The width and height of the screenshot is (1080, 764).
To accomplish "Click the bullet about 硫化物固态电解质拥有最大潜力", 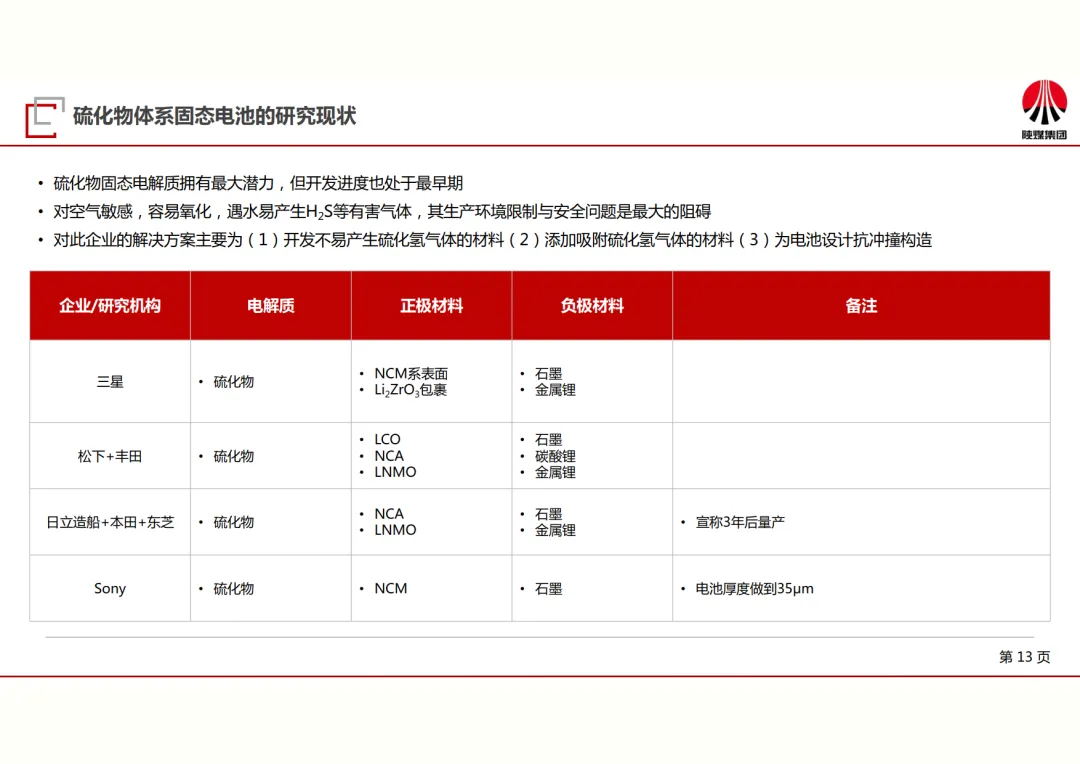I will coord(258,183).
